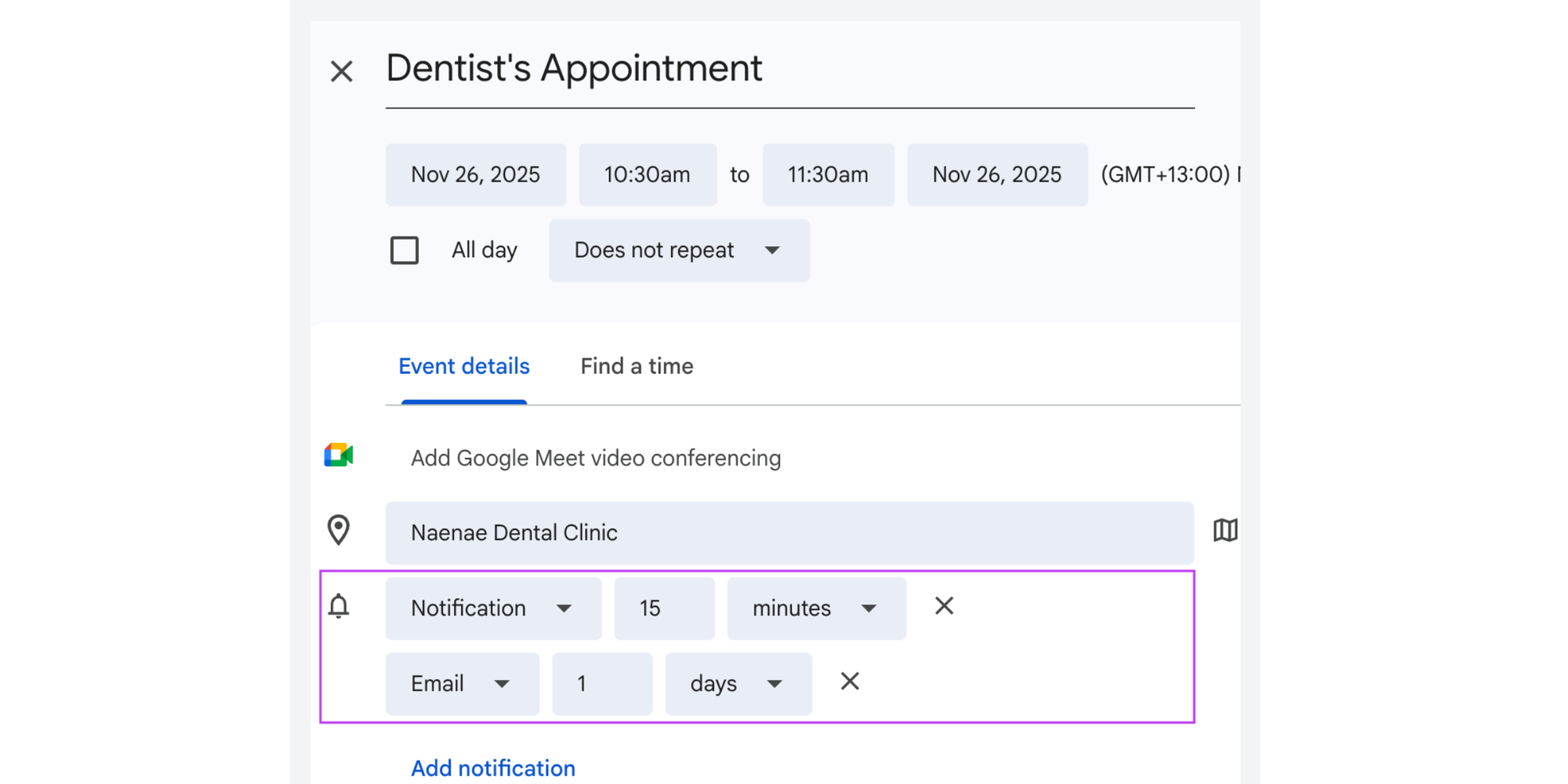This screenshot has width=1568, height=784.
Task: Switch to the Find a time tab
Action: [x=637, y=366]
